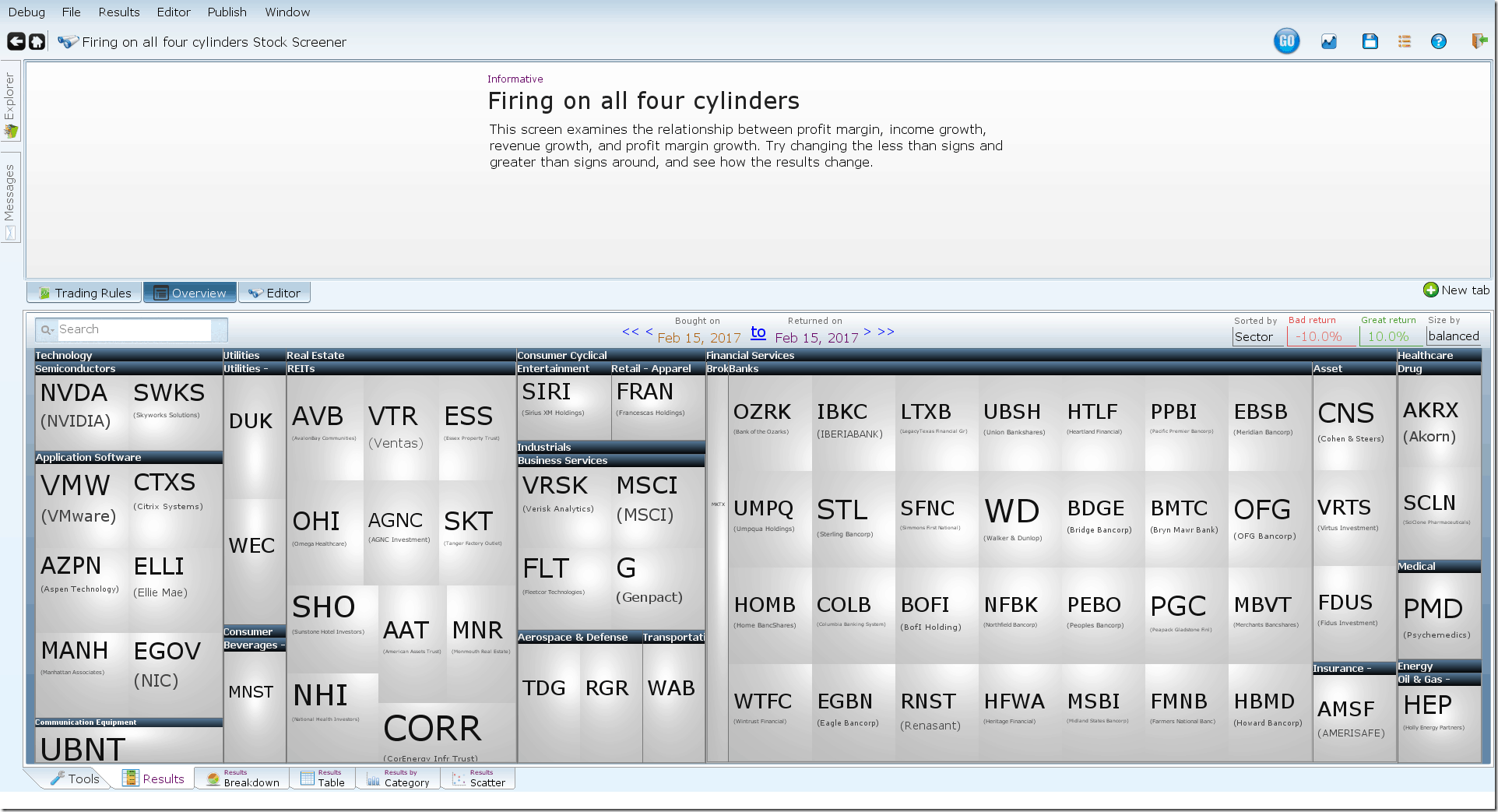Screen dimensions: 1498x812
Task: Add a New tab
Action: pyautogui.click(x=1456, y=290)
